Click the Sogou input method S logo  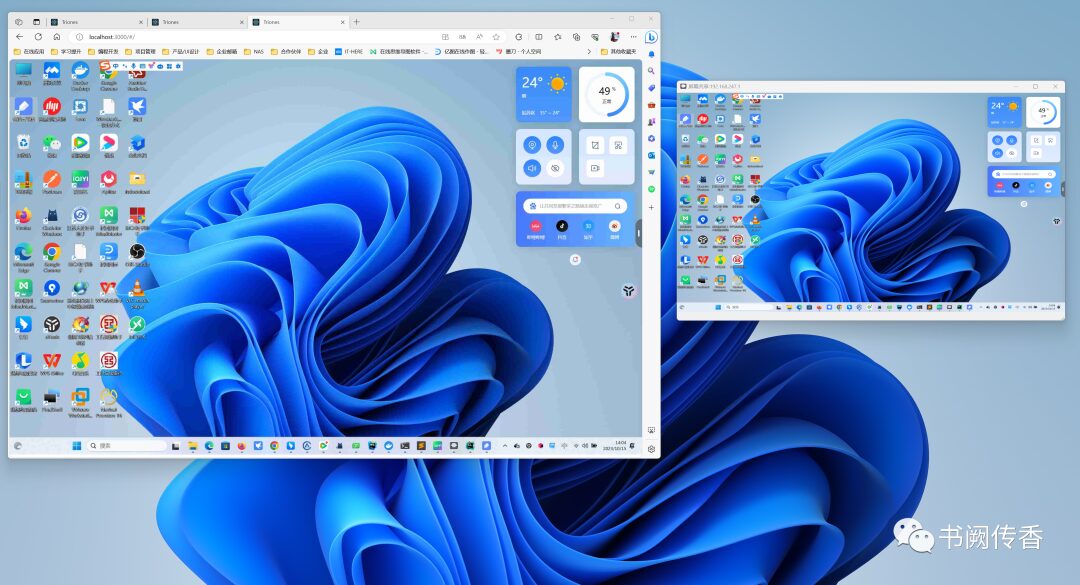pyautogui.click(x=105, y=66)
